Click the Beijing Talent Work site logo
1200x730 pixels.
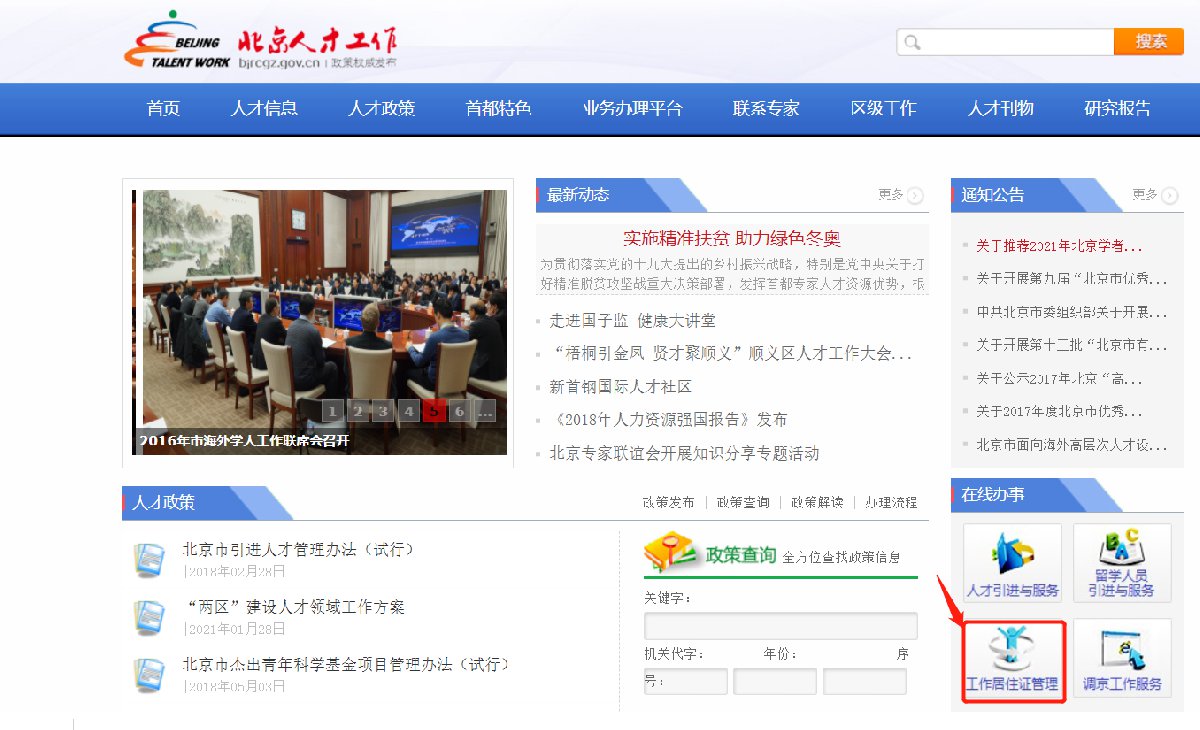point(261,42)
